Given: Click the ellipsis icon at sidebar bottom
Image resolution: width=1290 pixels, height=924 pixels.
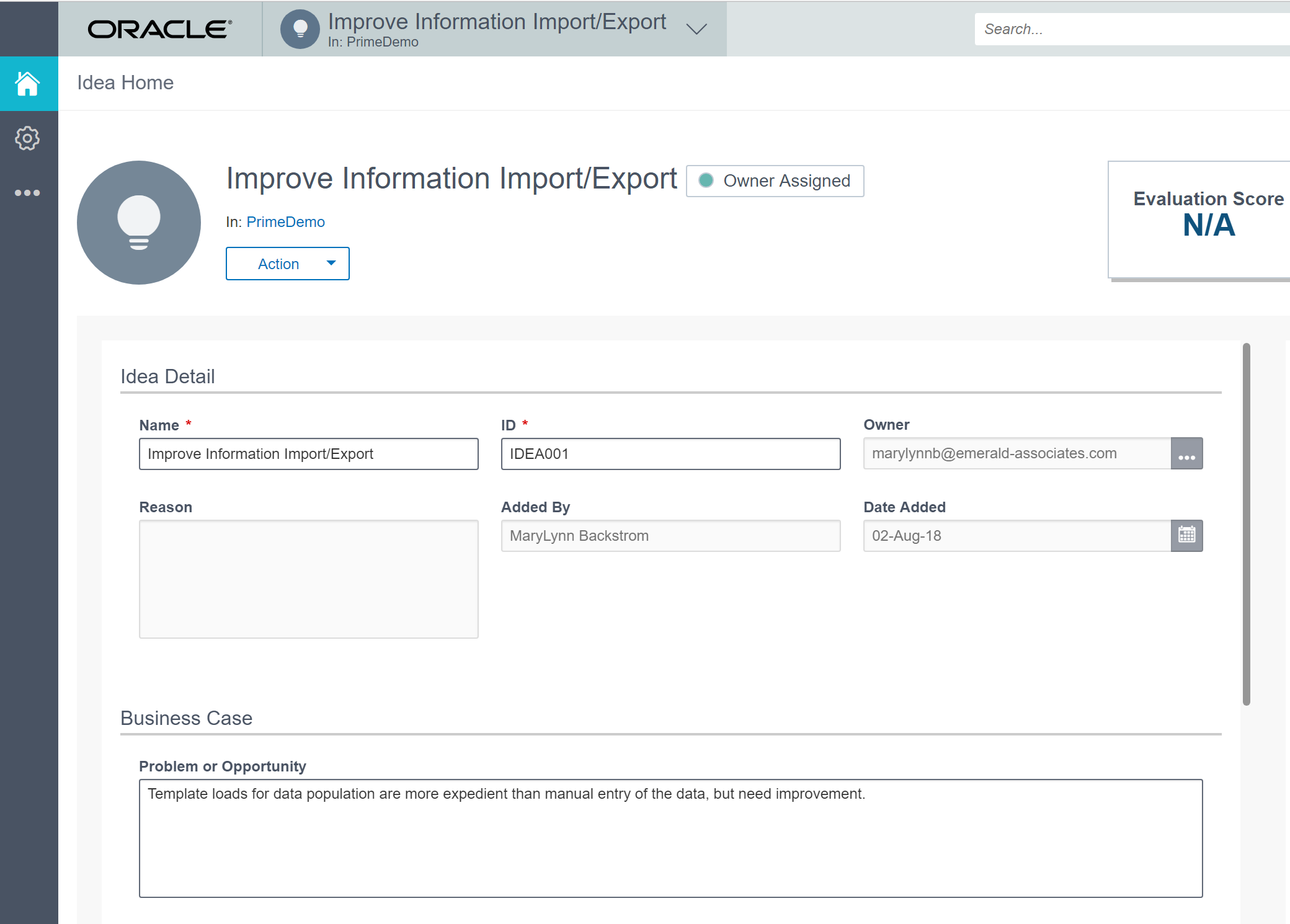Looking at the screenshot, I should click(x=27, y=192).
